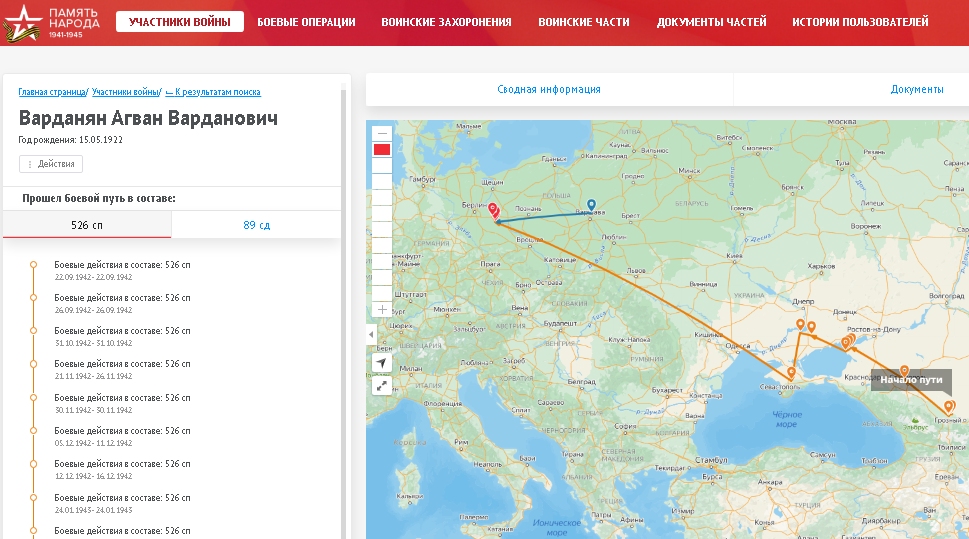Switch to the 89 сд unit tab
This screenshot has width=969, height=539.
coord(256,225)
